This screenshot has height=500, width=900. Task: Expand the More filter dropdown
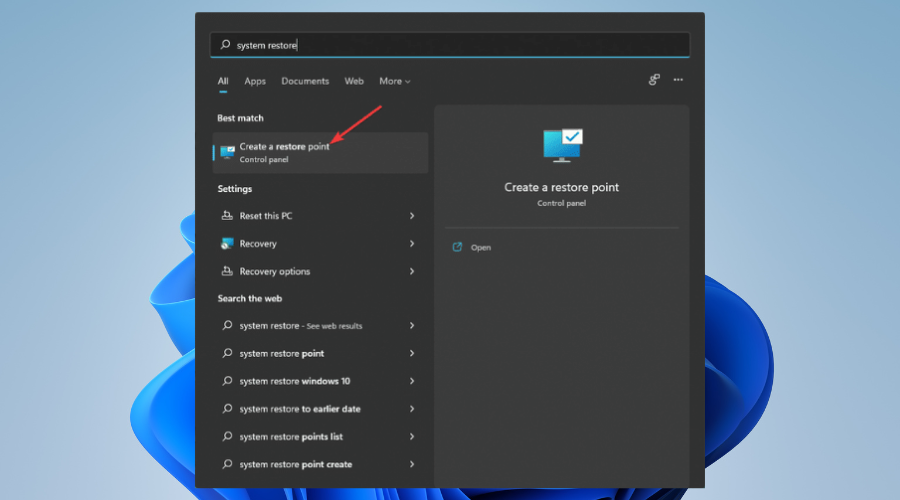click(x=394, y=81)
